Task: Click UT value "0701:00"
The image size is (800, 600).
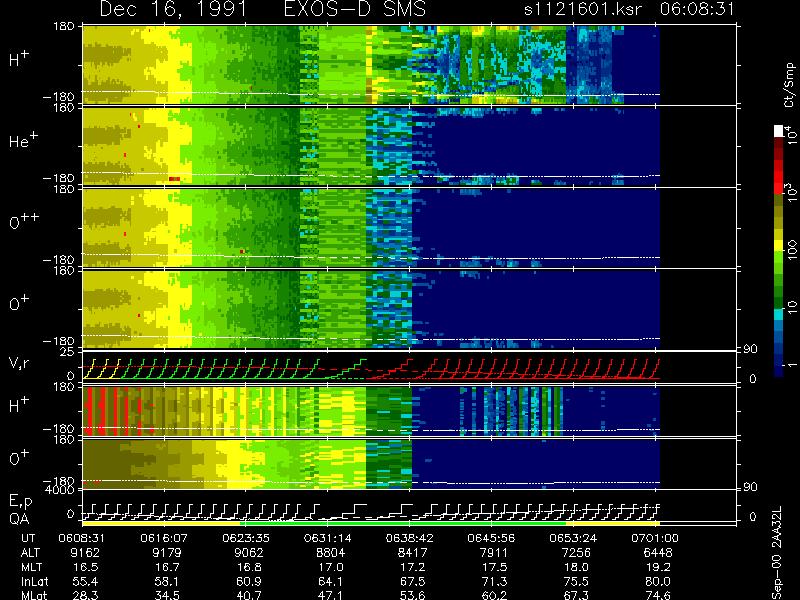Action: (655, 538)
